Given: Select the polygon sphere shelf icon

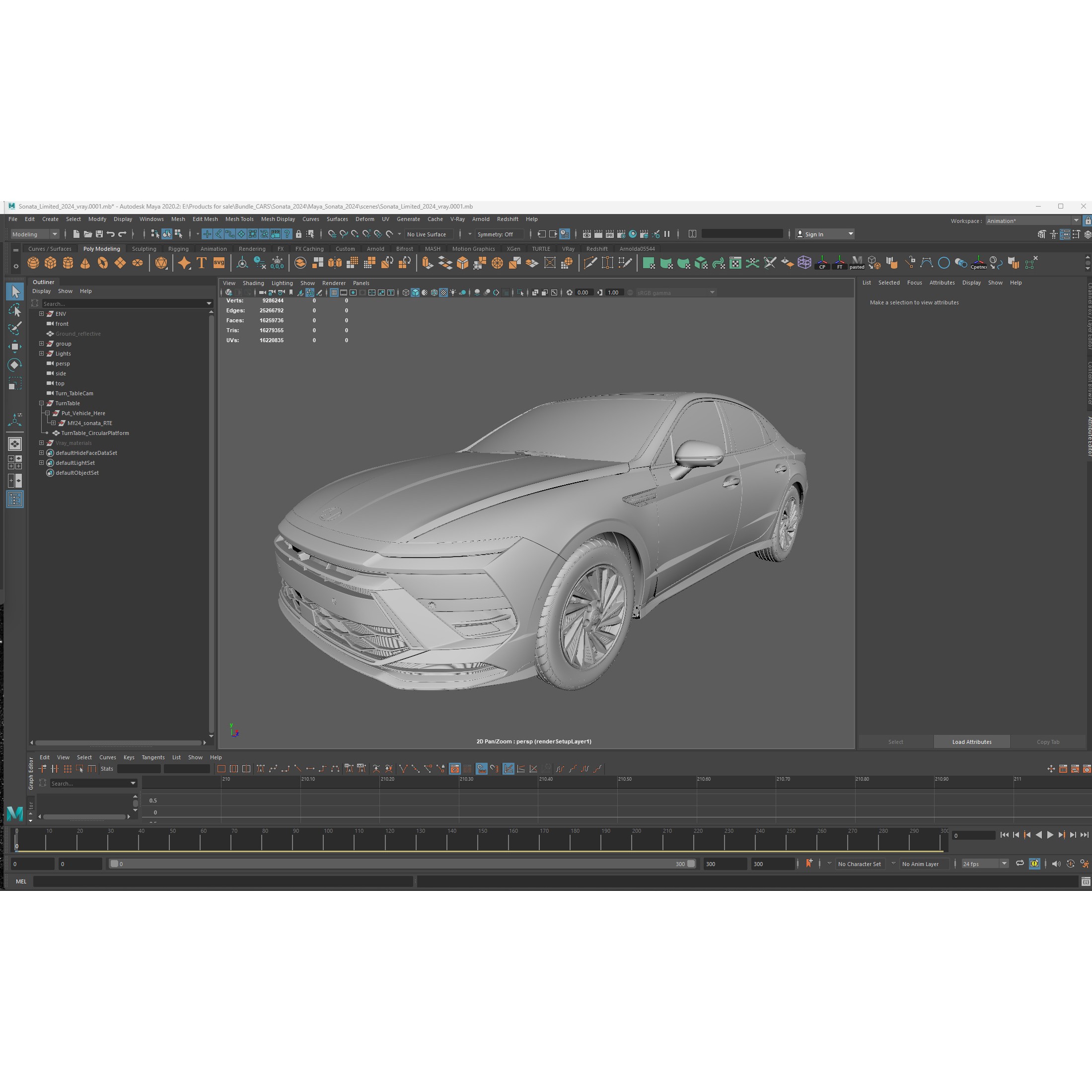Looking at the screenshot, I should coord(34,262).
